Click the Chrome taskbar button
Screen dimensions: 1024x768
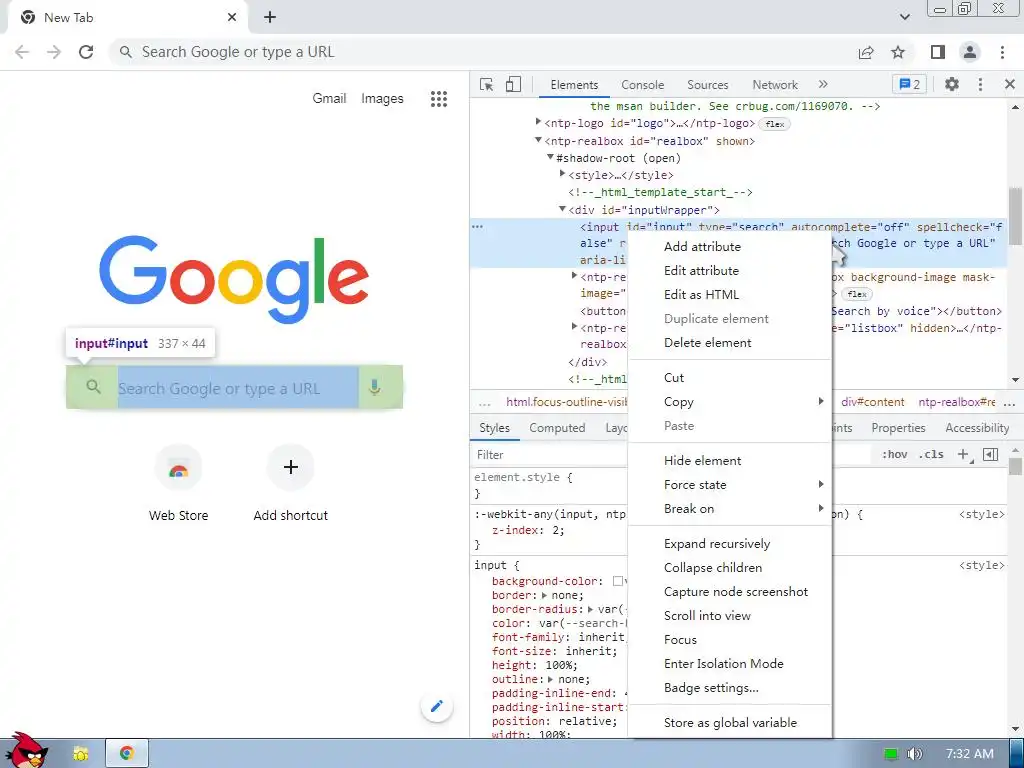[127, 754]
